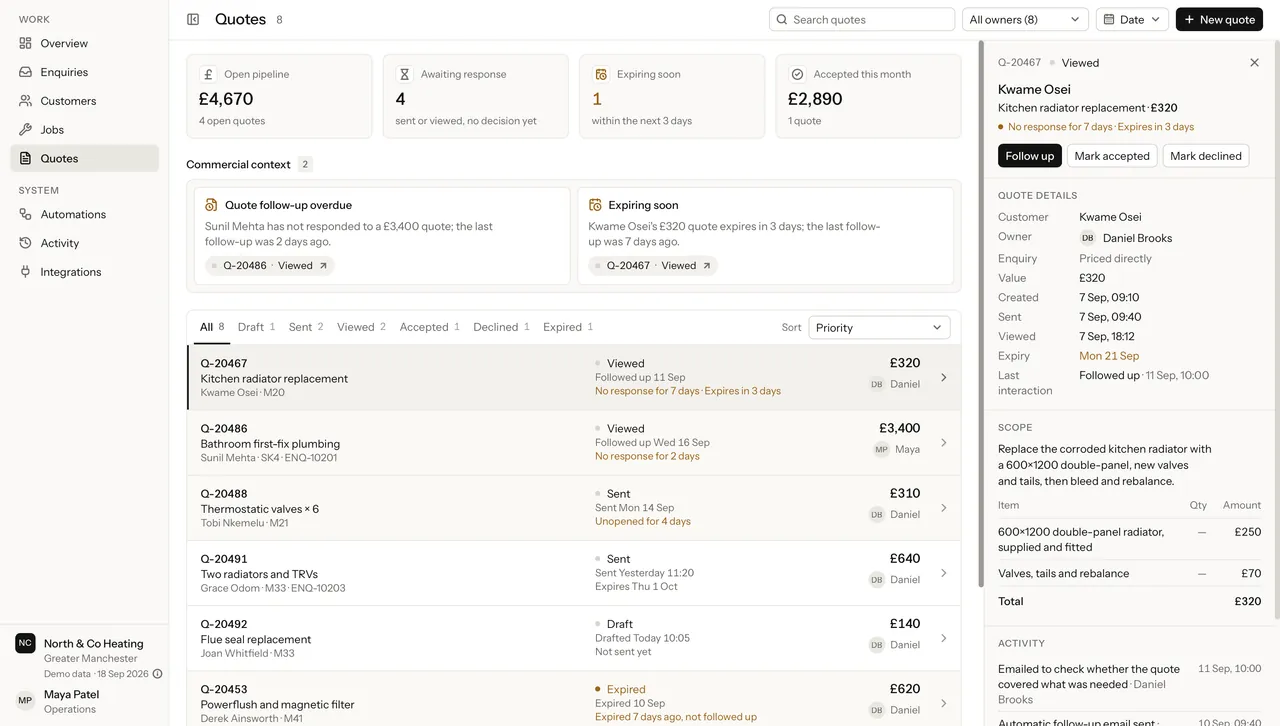Image resolution: width=1280 pixels, height=726 pixels.
Task: Click the Accepted this month check icon
Action: 797,74
